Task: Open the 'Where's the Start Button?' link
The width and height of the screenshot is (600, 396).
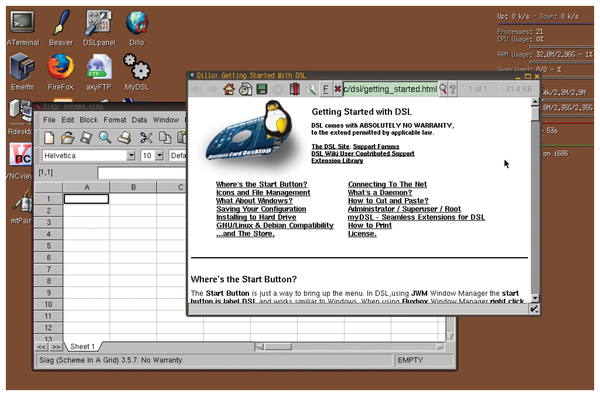Action: (x=261, y=184)
